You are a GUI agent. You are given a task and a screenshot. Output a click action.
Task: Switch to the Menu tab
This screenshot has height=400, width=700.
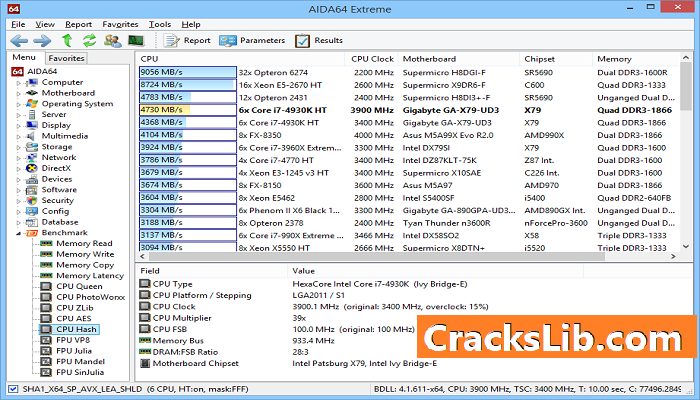coord(24,58)
